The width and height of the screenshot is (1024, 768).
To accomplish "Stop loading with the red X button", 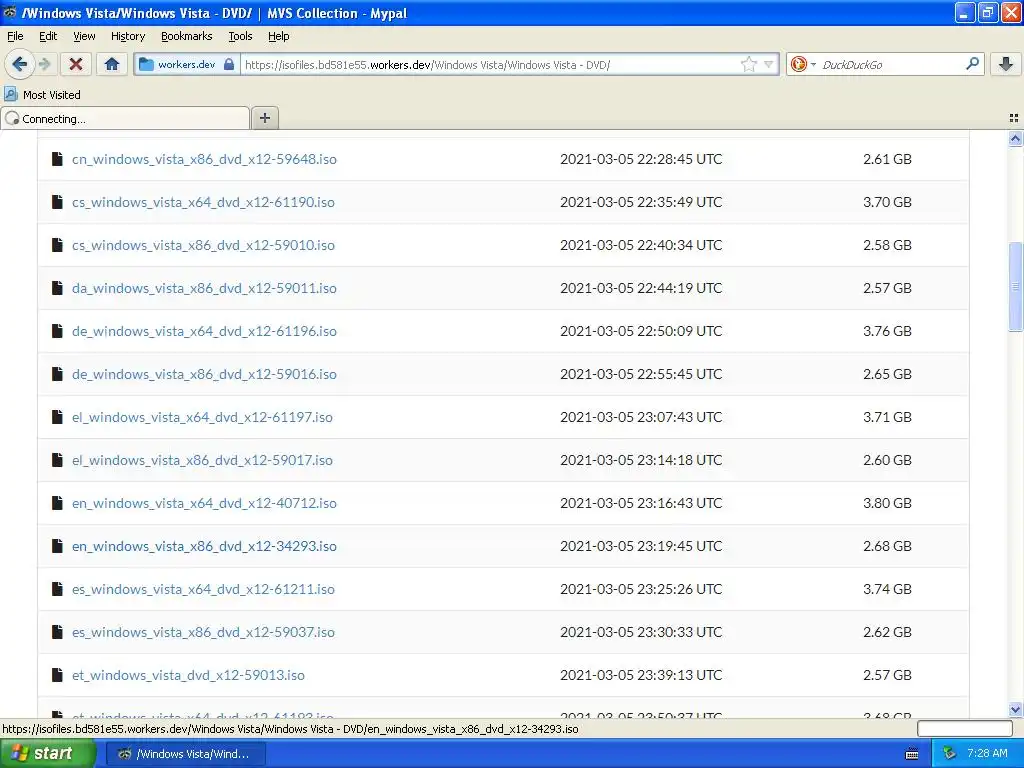I will tap(76, 64).
